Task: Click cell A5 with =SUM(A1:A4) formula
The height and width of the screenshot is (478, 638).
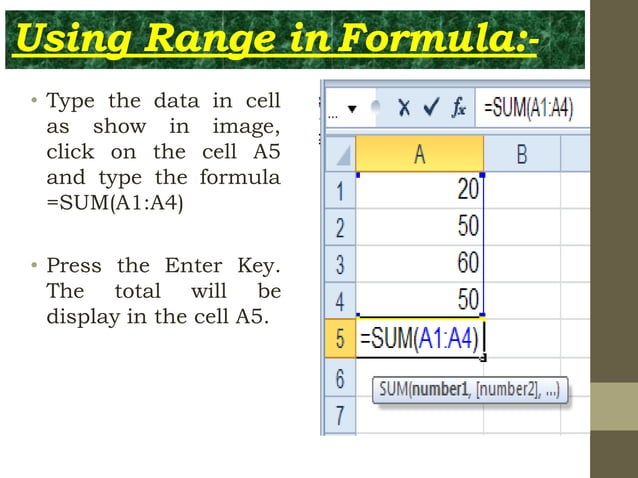Action: tap(420, 338)
